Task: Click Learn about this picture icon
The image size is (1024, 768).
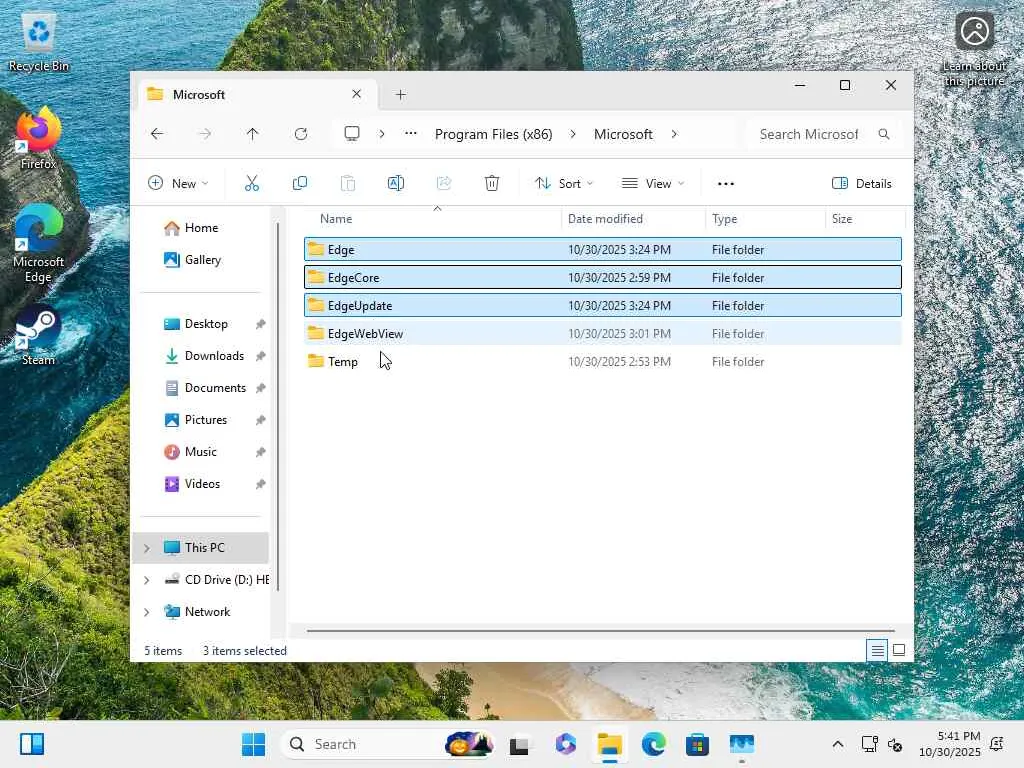Action: click(974, 50)
